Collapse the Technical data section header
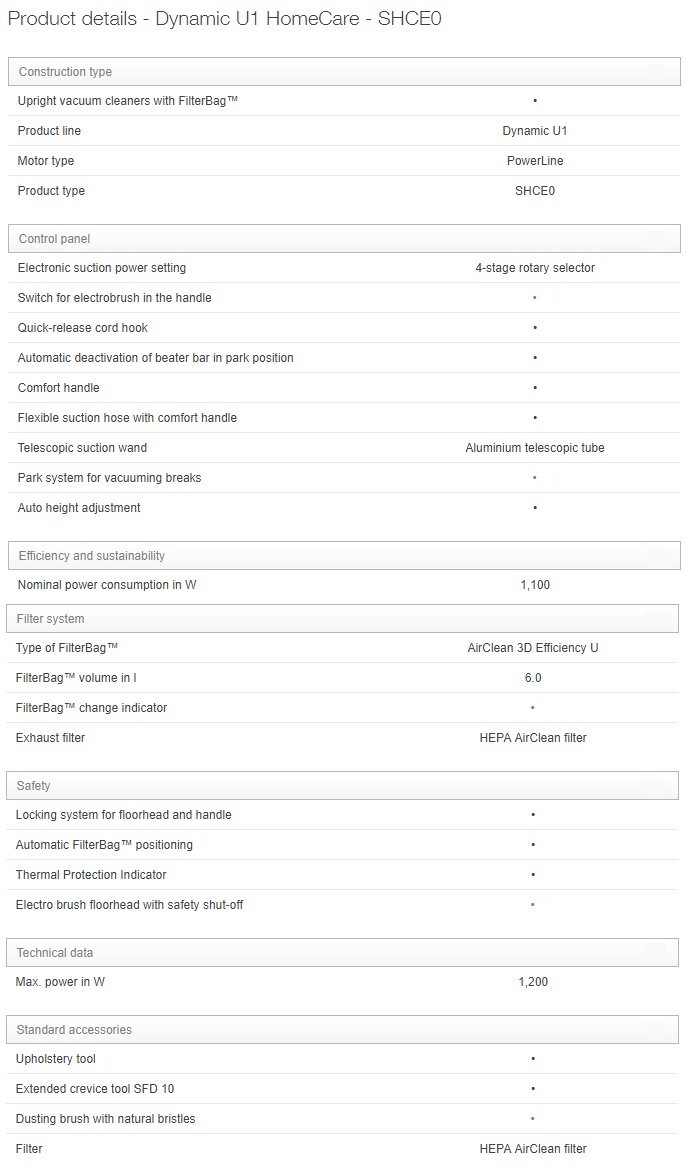 click(x=342, y=953)
